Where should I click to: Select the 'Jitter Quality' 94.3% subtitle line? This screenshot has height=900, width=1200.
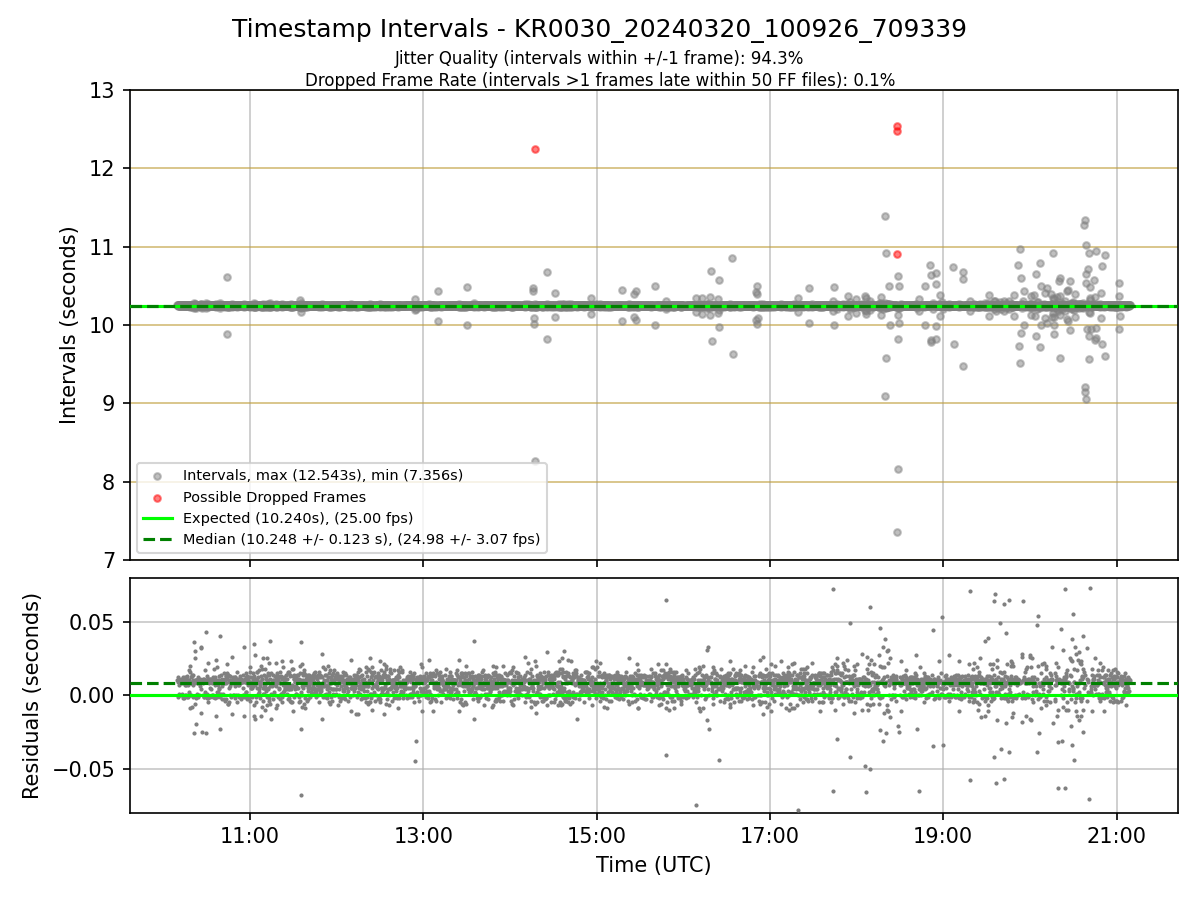pyautogui.click(x=599, y=58)
